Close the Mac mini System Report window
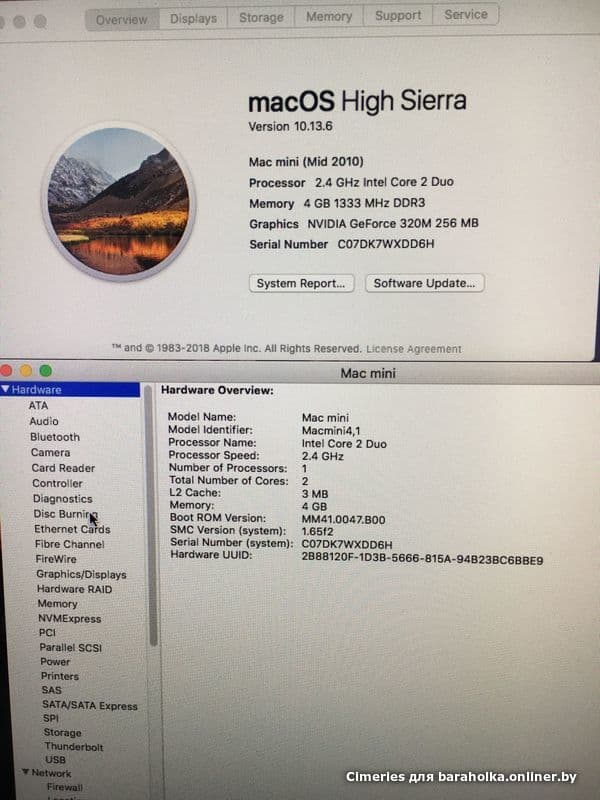Viewport: 600px width, 800px height. (6, 370)
